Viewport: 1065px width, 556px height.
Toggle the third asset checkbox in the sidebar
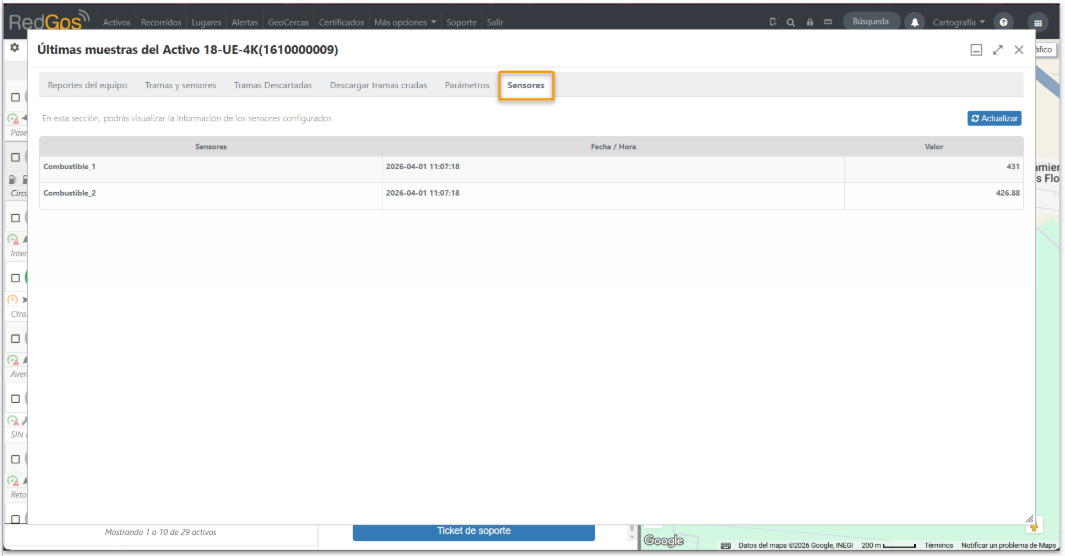15,218
